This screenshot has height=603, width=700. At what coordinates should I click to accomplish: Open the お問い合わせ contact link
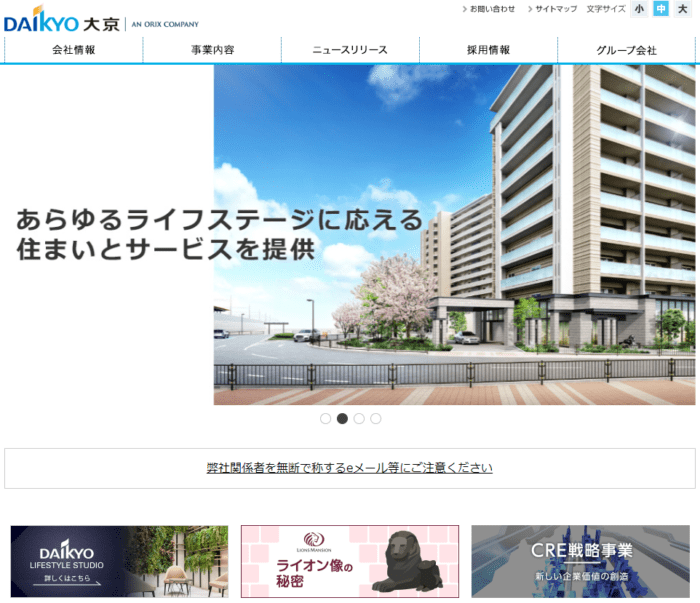488,9
